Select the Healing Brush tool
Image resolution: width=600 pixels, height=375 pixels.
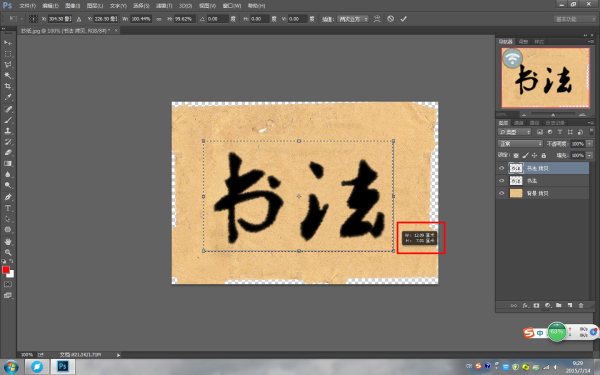tap(8, 109)
